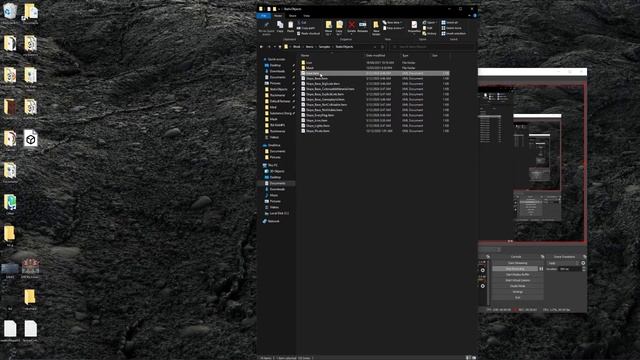This screenshot has height=360, width=640.
Task: Switch to the Share ribbon tab
Action: click(x=292, y=16)
